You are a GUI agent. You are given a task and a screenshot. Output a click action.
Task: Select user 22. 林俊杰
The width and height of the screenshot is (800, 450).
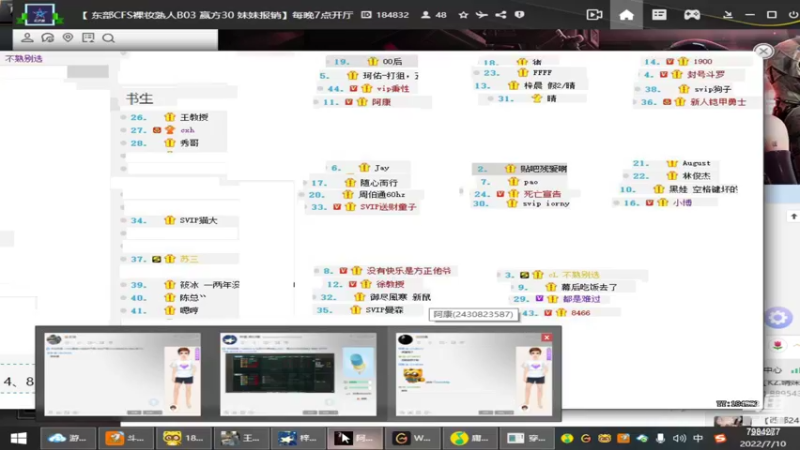[671, 176]
